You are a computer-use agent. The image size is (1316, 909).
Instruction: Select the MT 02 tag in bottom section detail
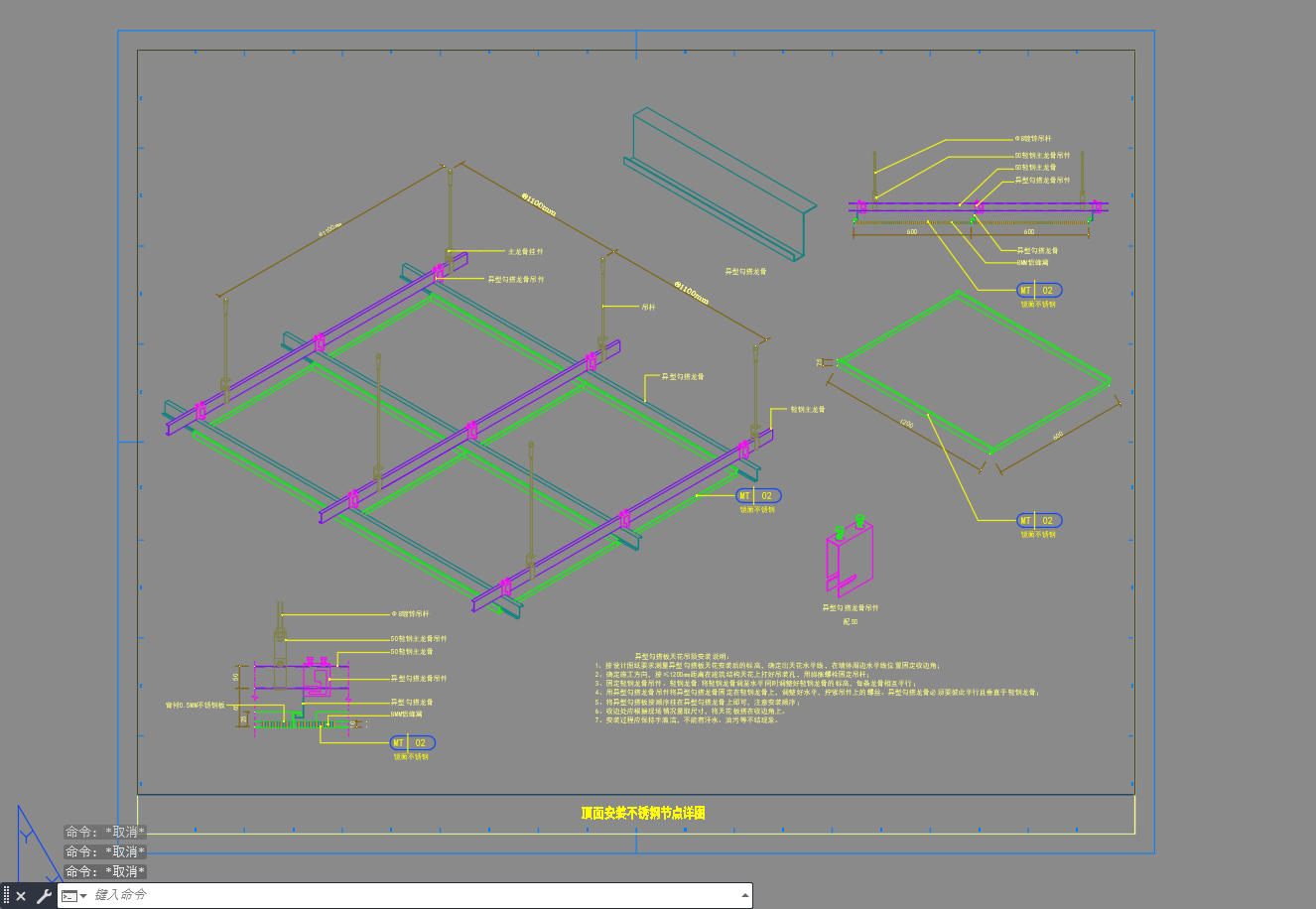coord(413,742)
